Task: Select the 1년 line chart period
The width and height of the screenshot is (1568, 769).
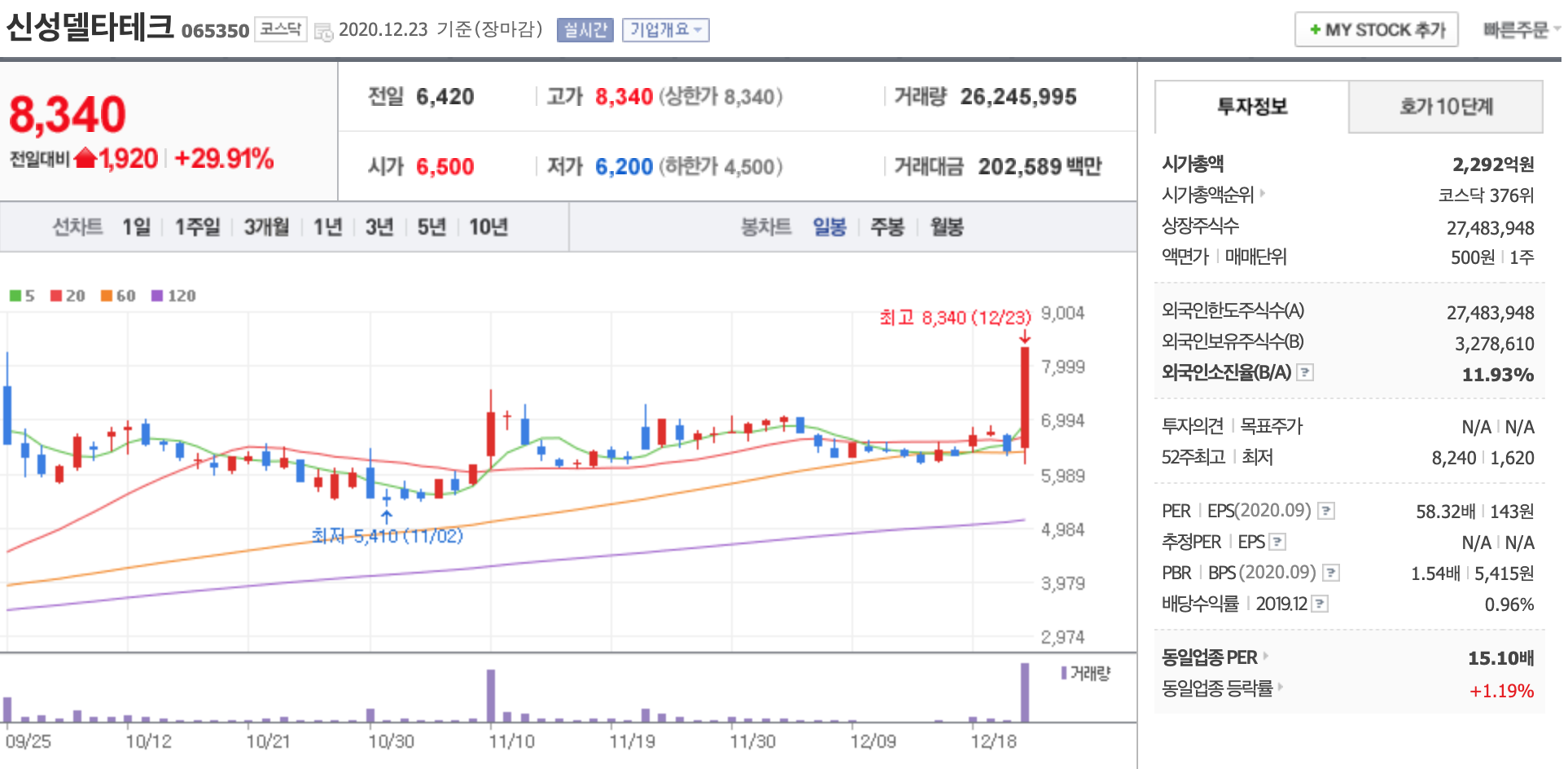Action: (328, 226)
